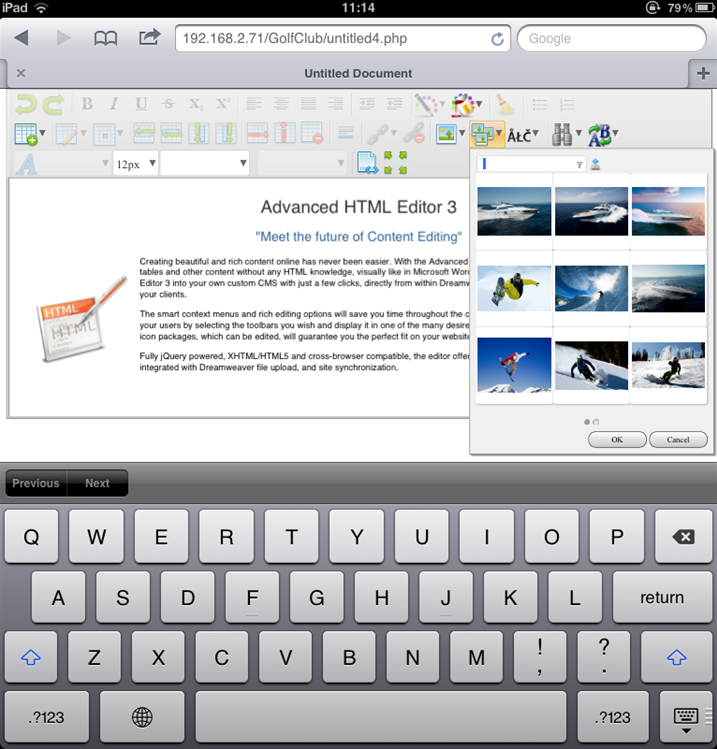Click Cancel in the image gallery
Screen dimensions: 717x749
(x=678, y=439)
